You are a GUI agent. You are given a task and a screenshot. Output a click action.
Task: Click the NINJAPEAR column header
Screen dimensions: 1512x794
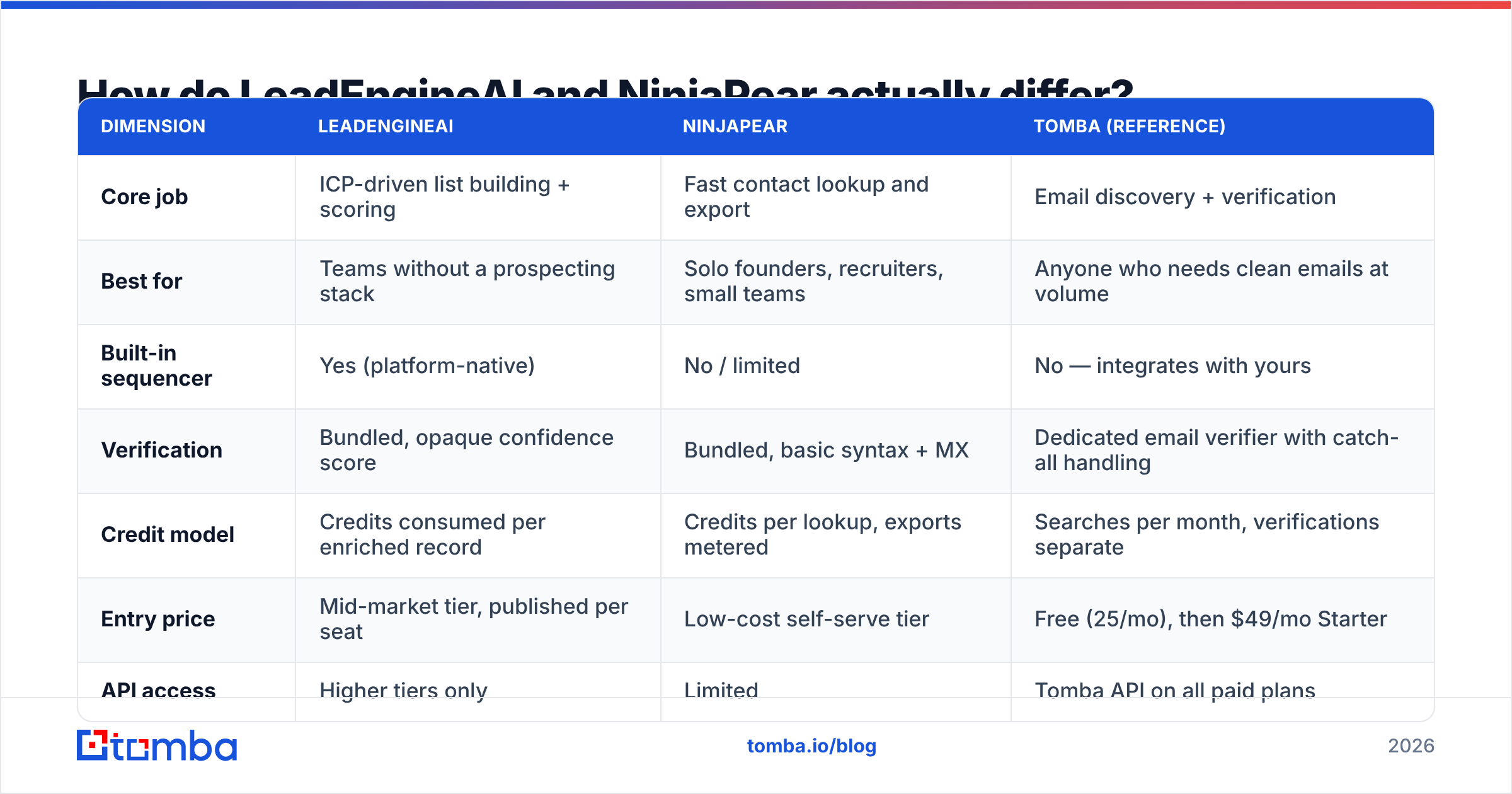point(735,126)
